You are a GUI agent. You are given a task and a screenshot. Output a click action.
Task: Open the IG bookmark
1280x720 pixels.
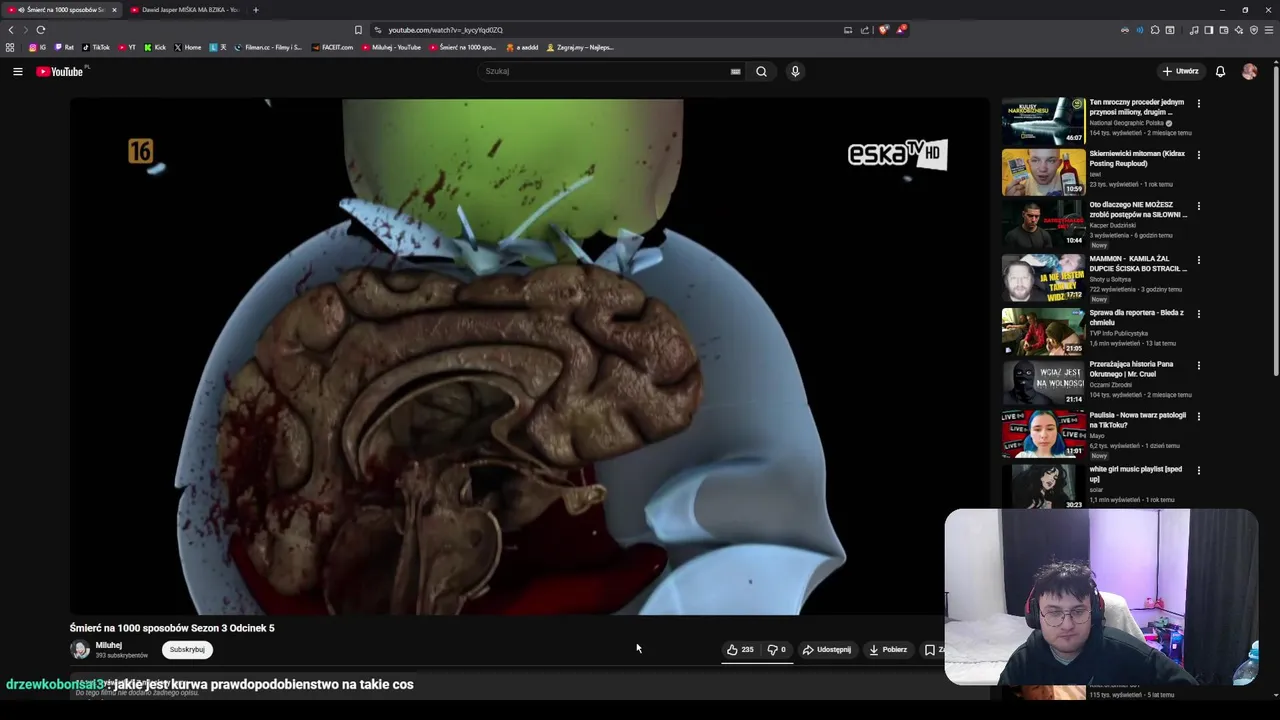pyautogui.click(x=38, y=47)
